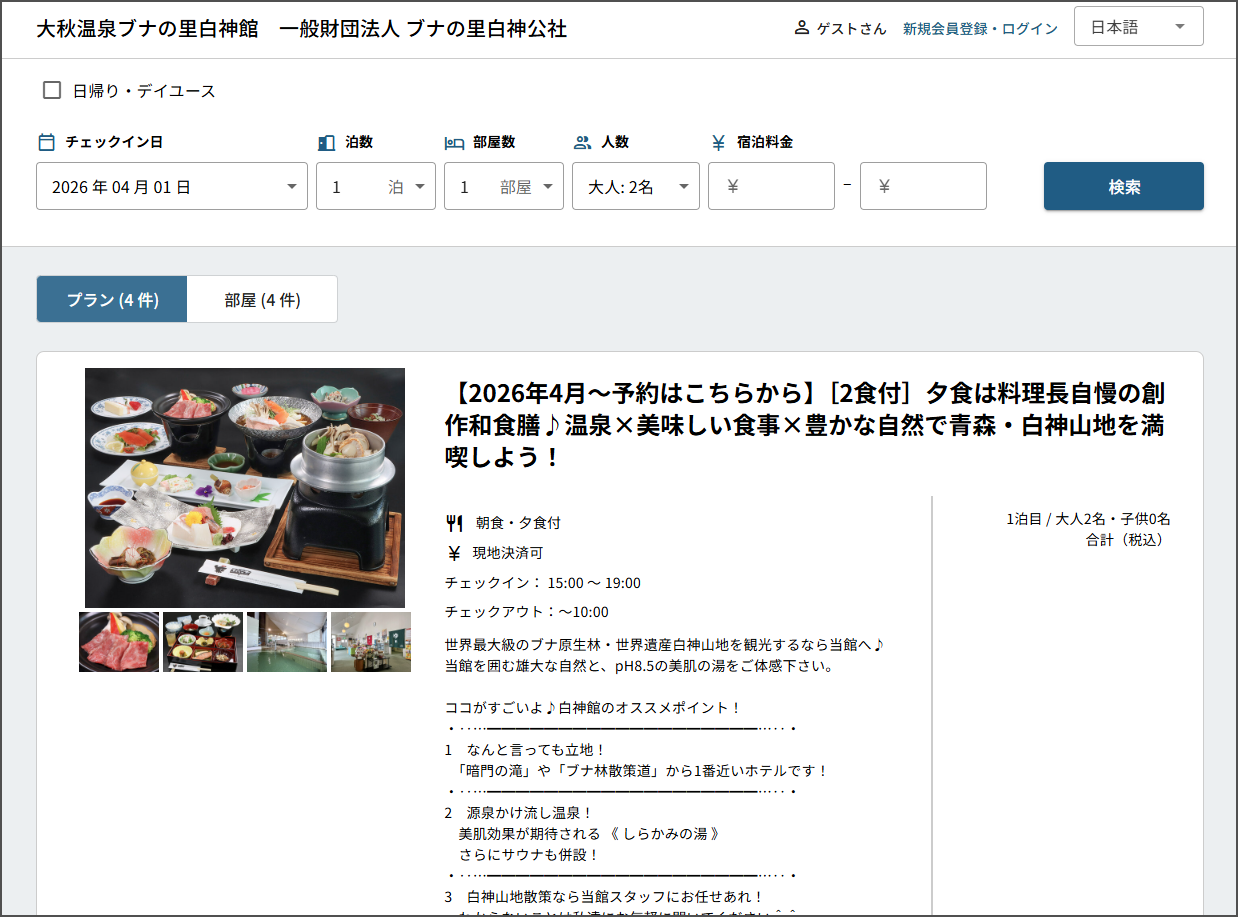The image size is (1238, 917).
Task: Click the people icon beside 人数
Action: (583, 142)
